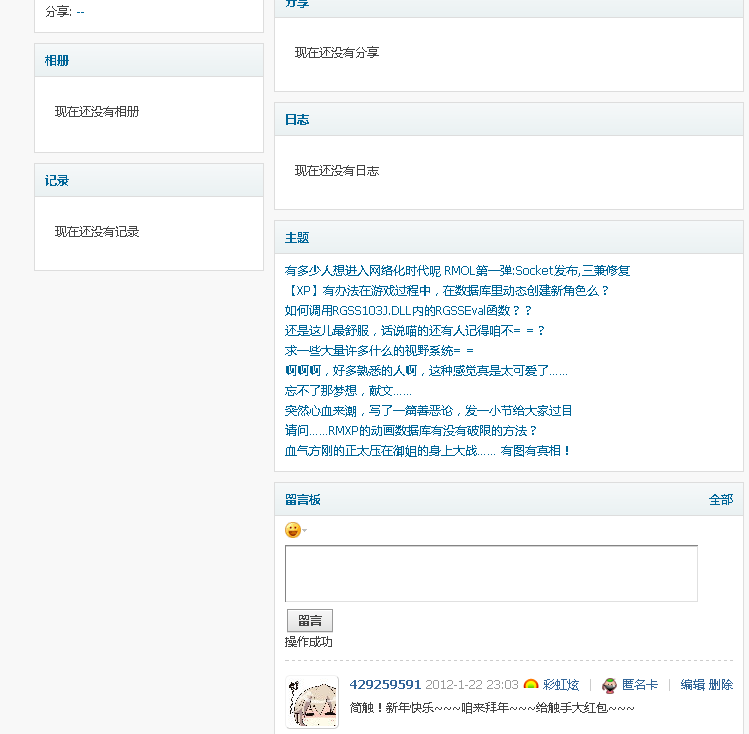
Task: Select the text 现在还没有分享
Action: [x=337, y=53]
